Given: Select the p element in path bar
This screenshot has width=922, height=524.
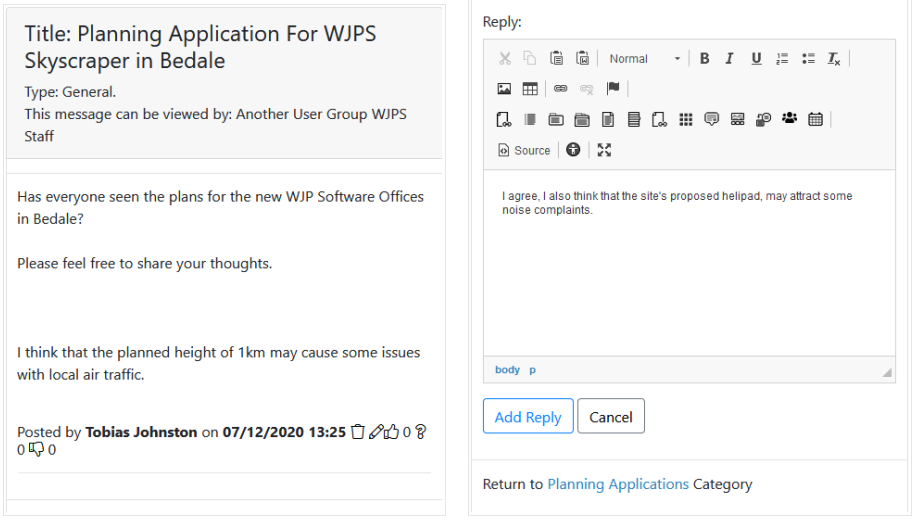Looking at the screenshot, I should pos(533,370).
